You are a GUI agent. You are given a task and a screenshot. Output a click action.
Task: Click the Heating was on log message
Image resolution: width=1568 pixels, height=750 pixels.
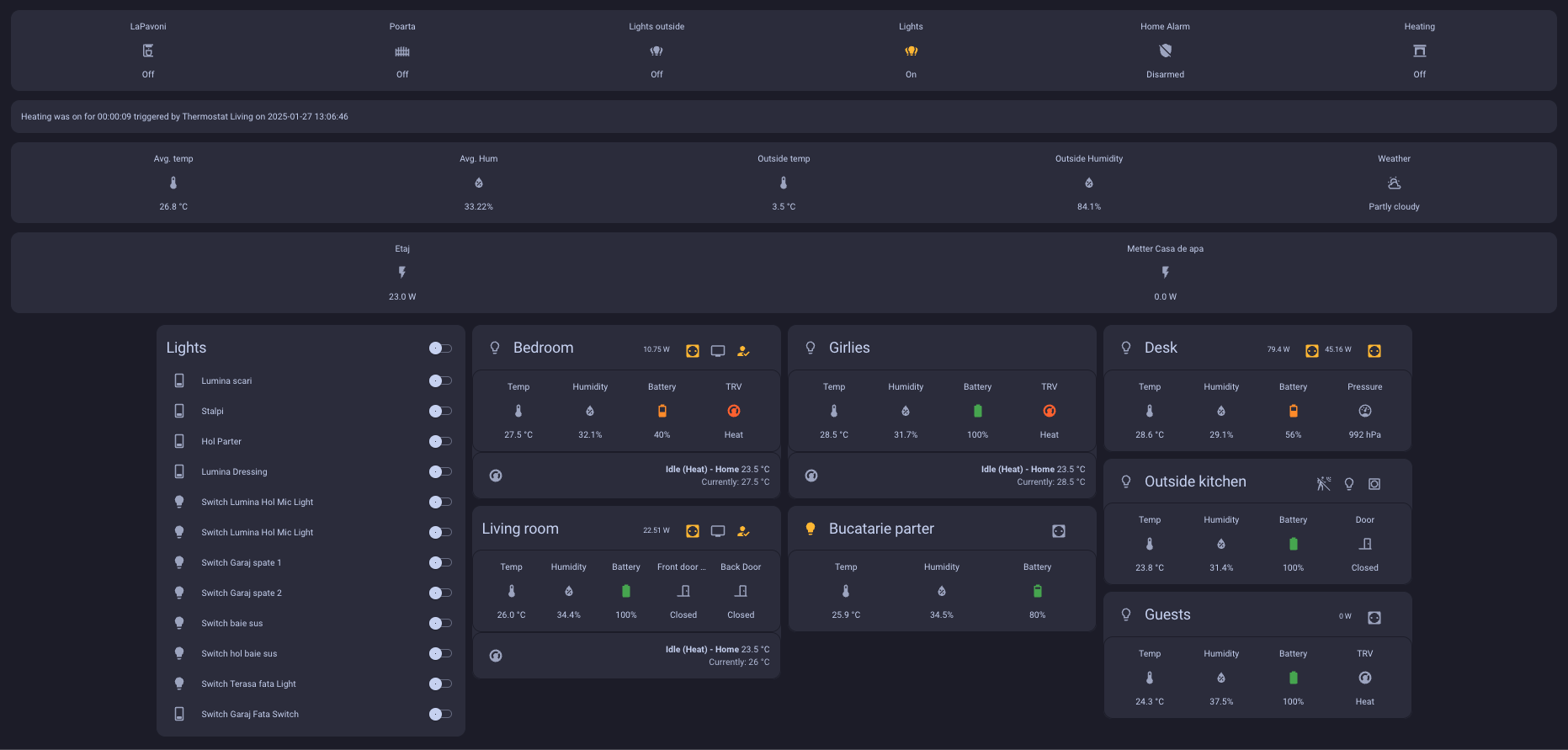(x=185, y=117)
